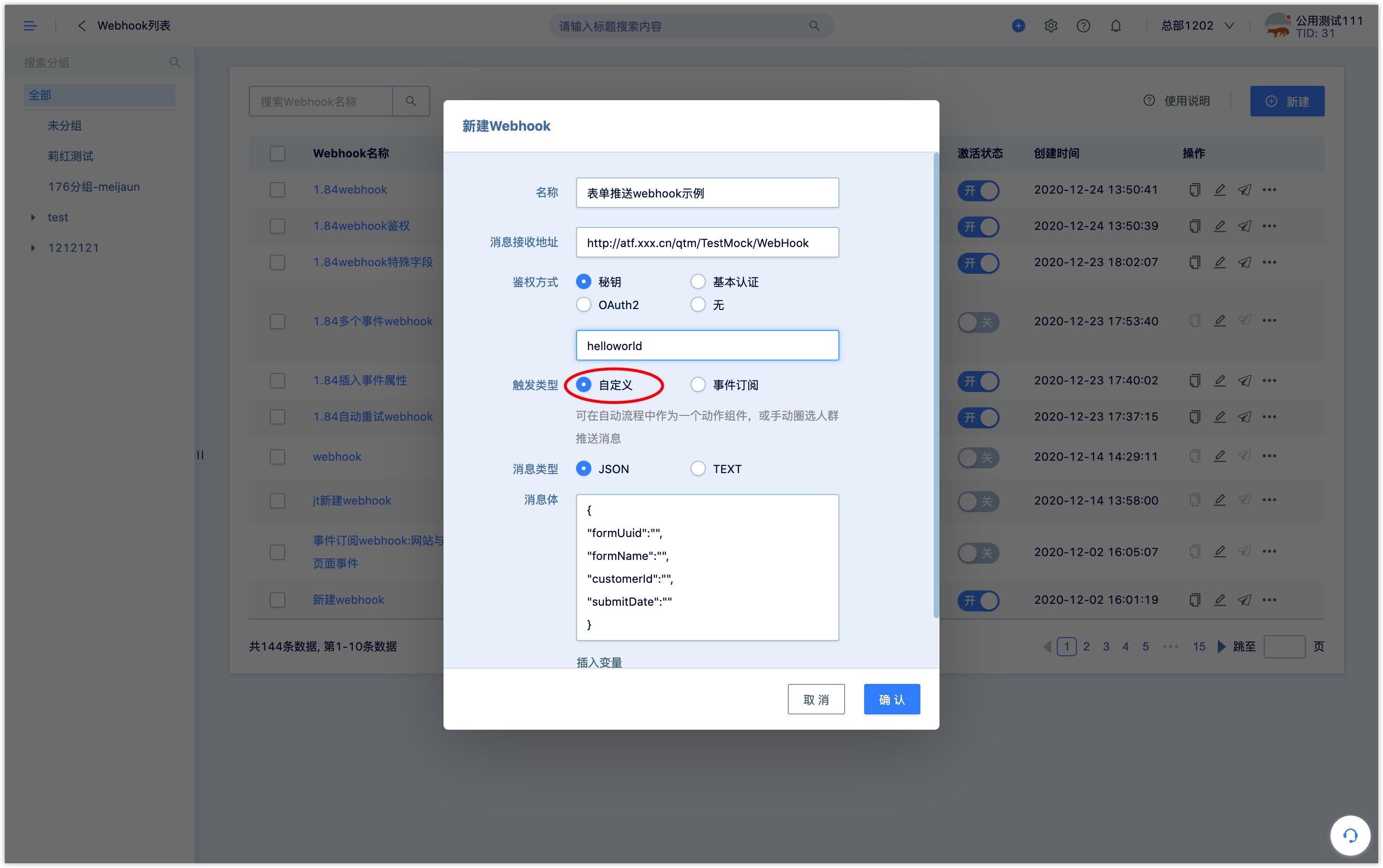The height and width of the screenshot is (868, 1383).
Task: Open the 1.84自动重试webhook link
Action: 372,416
